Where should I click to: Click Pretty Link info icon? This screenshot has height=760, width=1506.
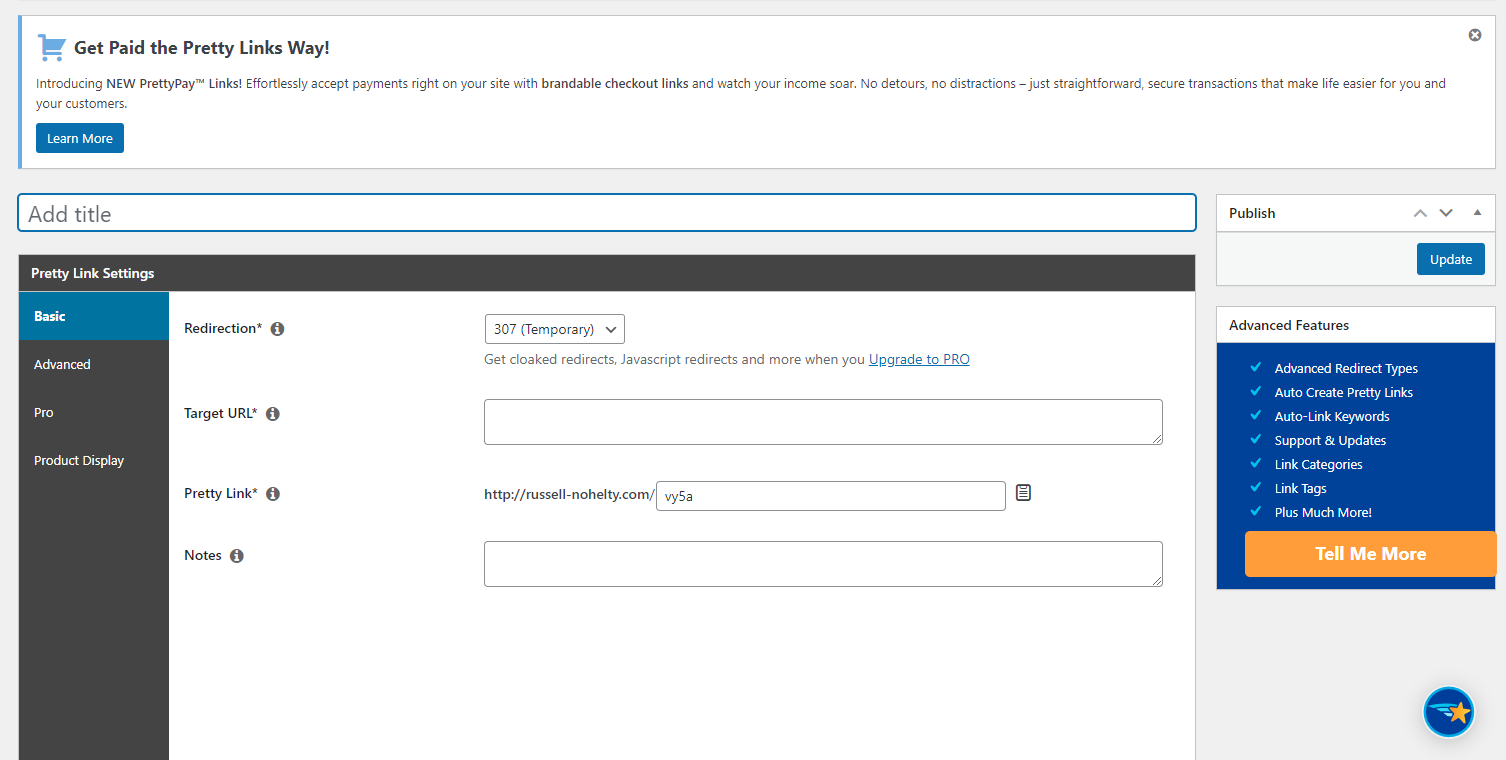click(x=273, y=494)
